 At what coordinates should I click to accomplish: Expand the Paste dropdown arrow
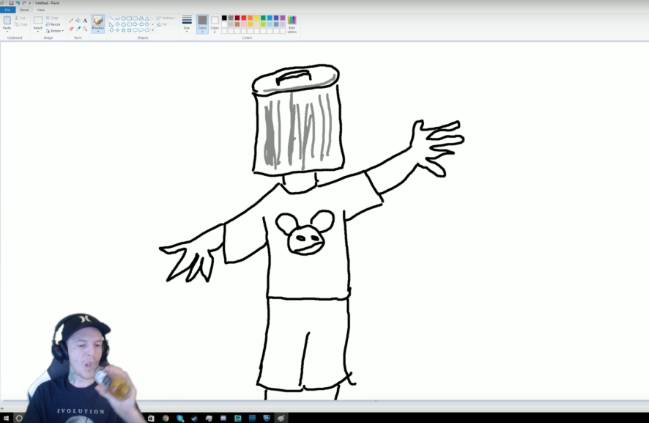tap(7, 31)
